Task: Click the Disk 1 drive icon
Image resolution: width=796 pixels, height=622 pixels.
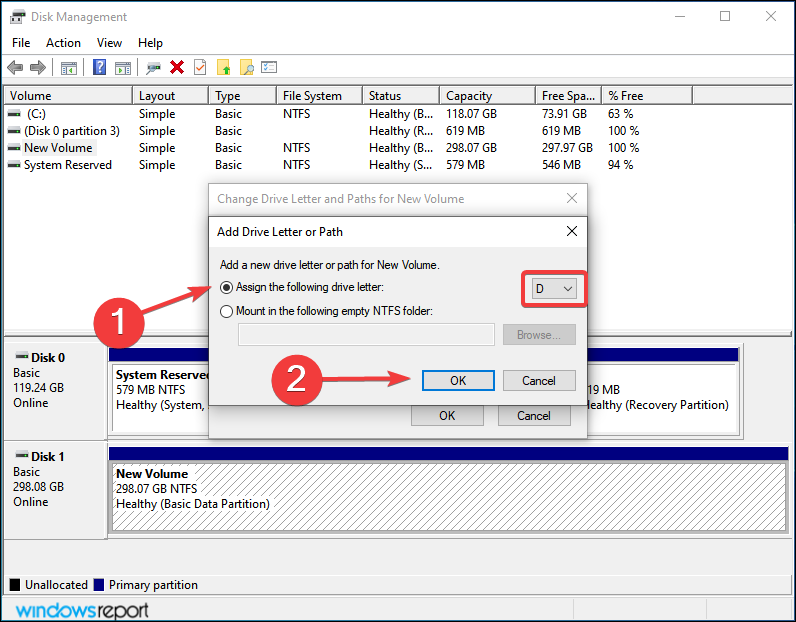Action: 21,454
